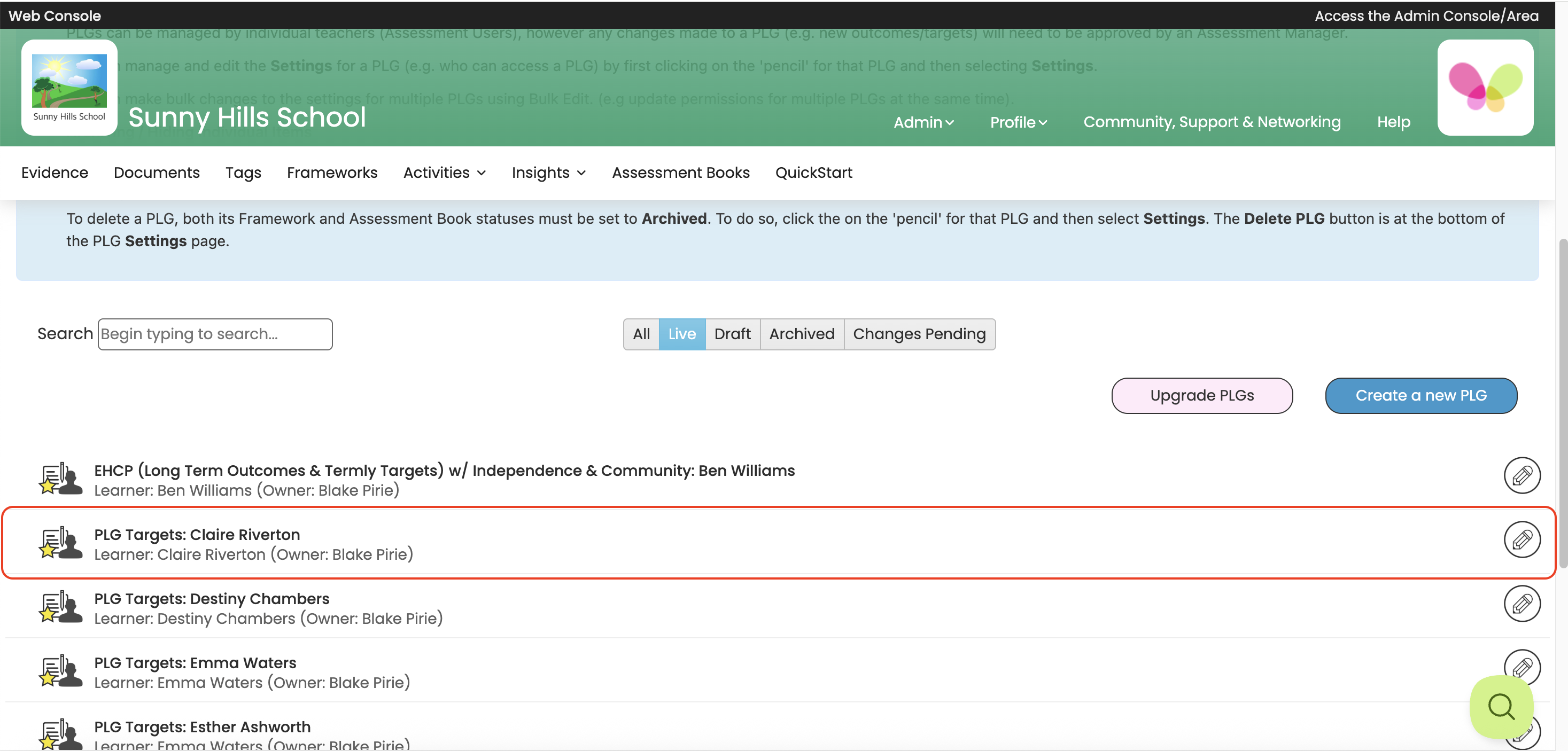The height and width of the screenshot is (751, 1568).
Task: Click PLG icon beside Ben Williams entry
Action: tap(60, 479)
